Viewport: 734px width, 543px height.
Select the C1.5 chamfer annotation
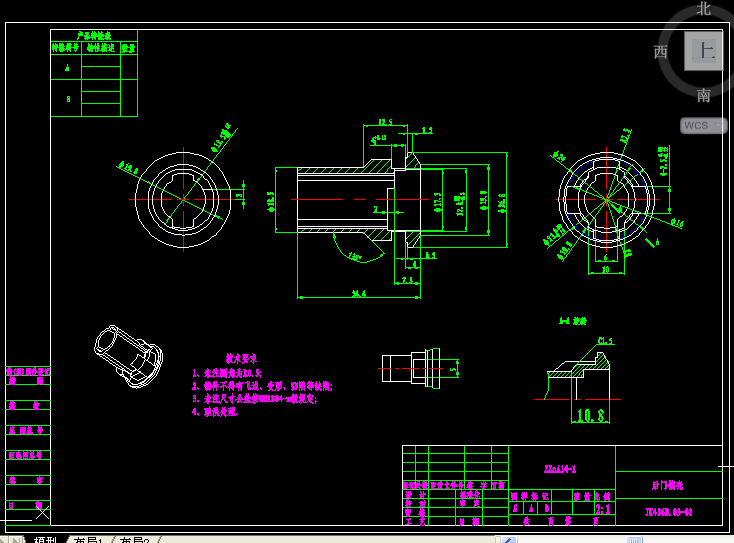click(605, 341)
